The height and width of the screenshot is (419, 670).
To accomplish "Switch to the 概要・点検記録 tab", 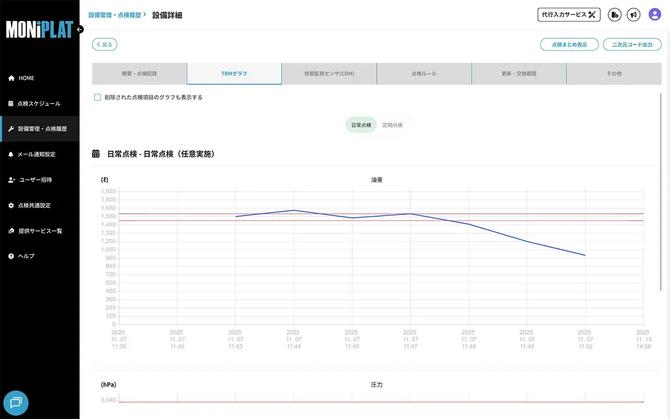I will pos(139,74).
